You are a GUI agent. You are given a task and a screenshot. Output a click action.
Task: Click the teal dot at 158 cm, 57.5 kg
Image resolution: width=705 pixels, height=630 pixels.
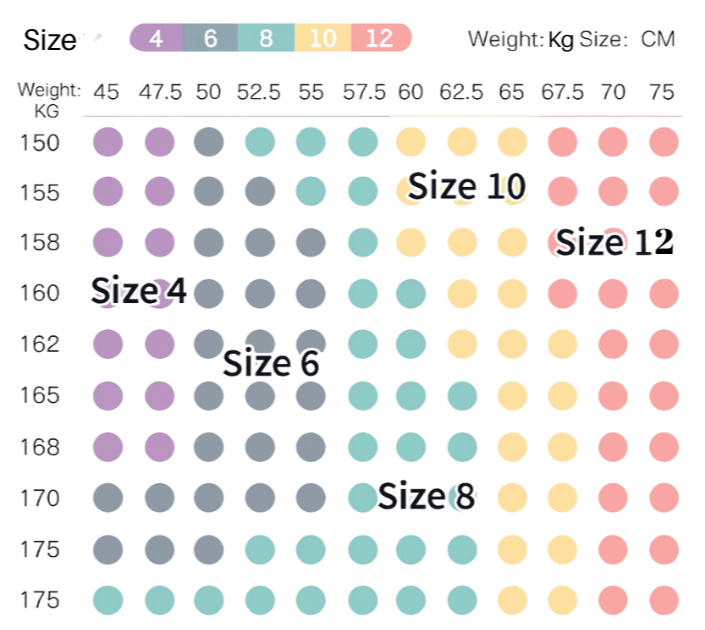click(362, 241)
